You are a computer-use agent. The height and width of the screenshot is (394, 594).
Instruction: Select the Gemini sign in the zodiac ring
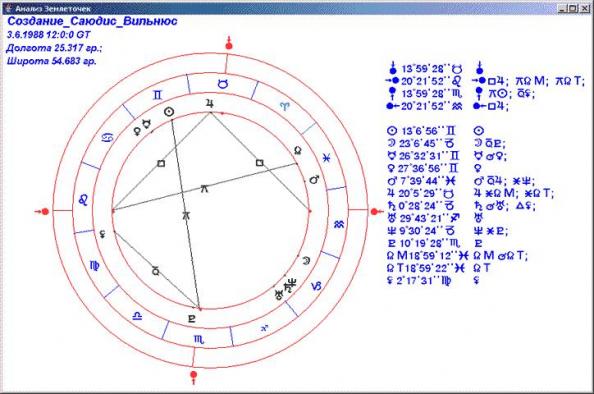coord(158,95)
